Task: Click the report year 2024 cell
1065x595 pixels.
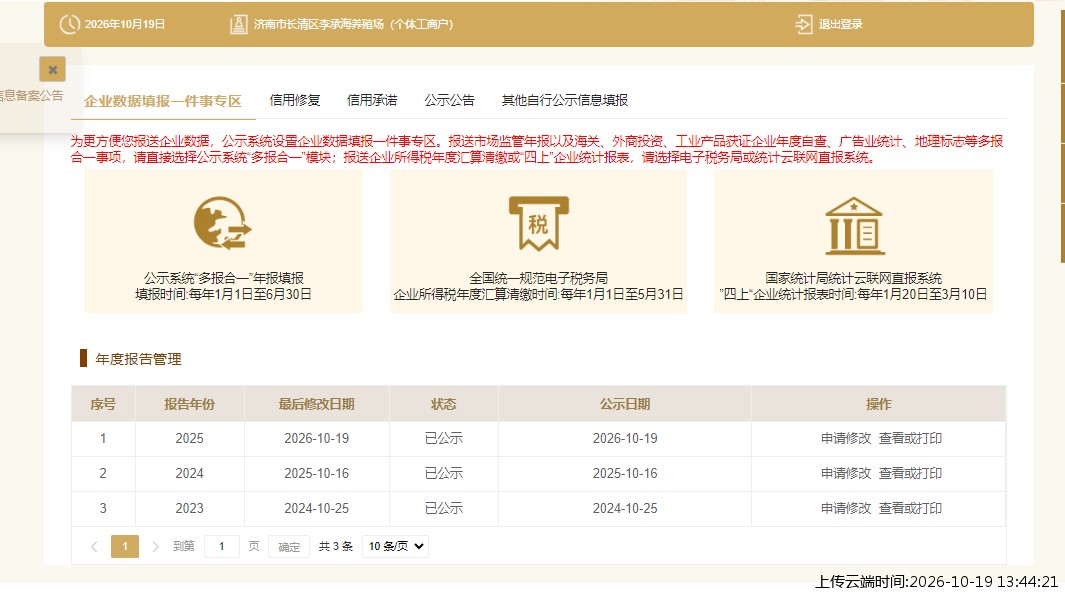Action: [189, 473]
